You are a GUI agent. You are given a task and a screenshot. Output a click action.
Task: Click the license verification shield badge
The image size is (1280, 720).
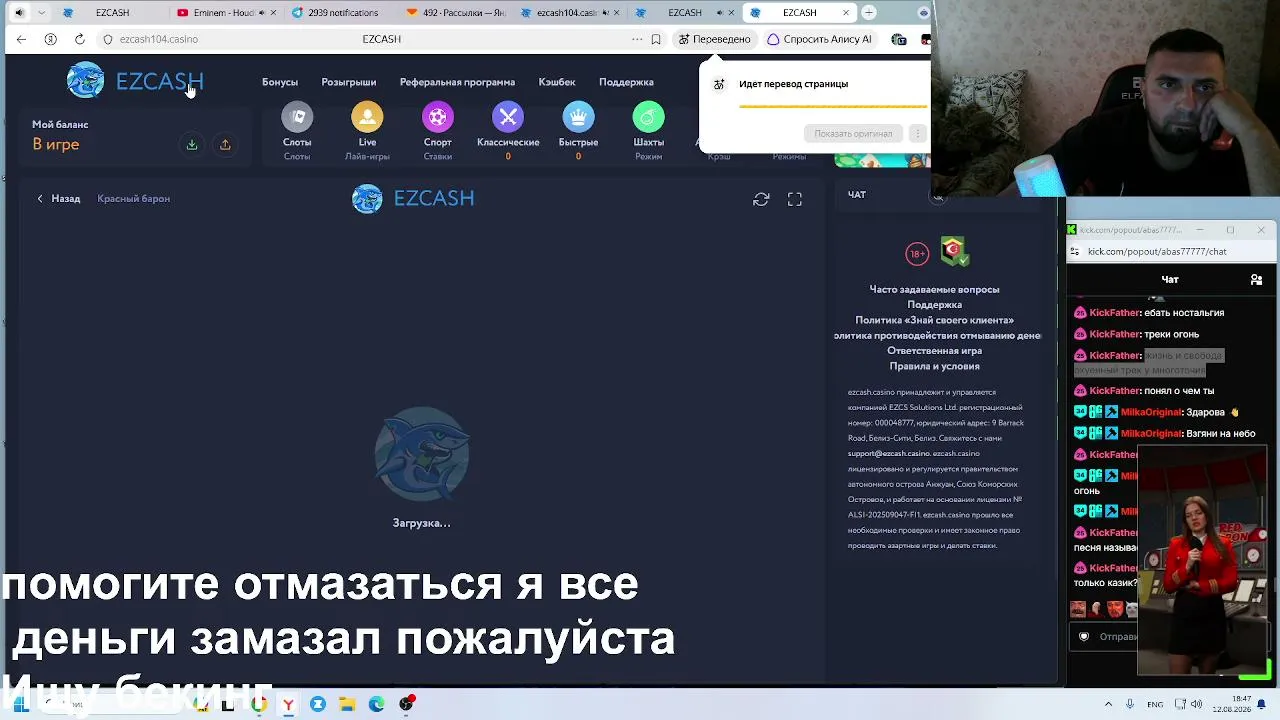click(954, 251)
